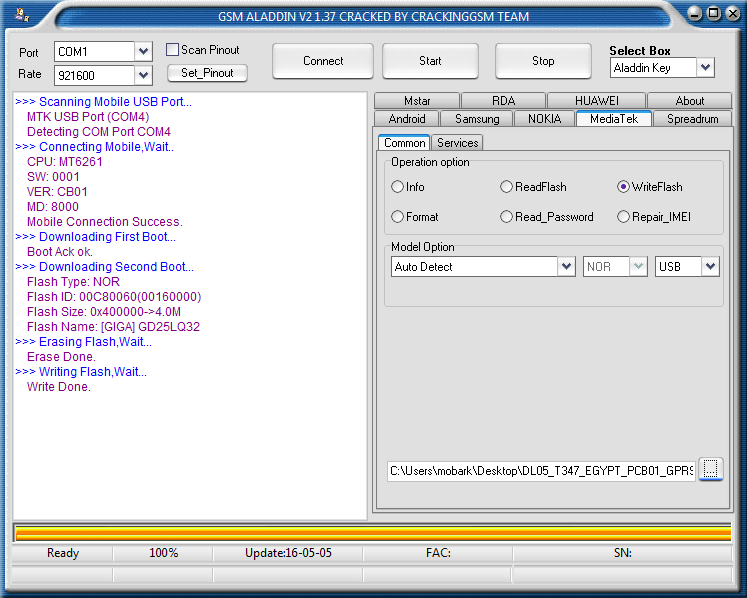Switch to the Android tab
The width and height of the screenshot is (747, 598).
pos(407,119)
